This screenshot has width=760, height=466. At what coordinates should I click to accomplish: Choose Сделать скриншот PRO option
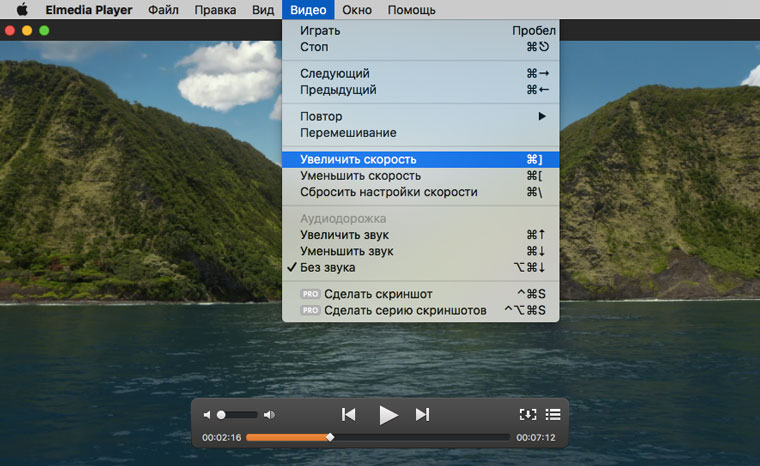(421, 294)
